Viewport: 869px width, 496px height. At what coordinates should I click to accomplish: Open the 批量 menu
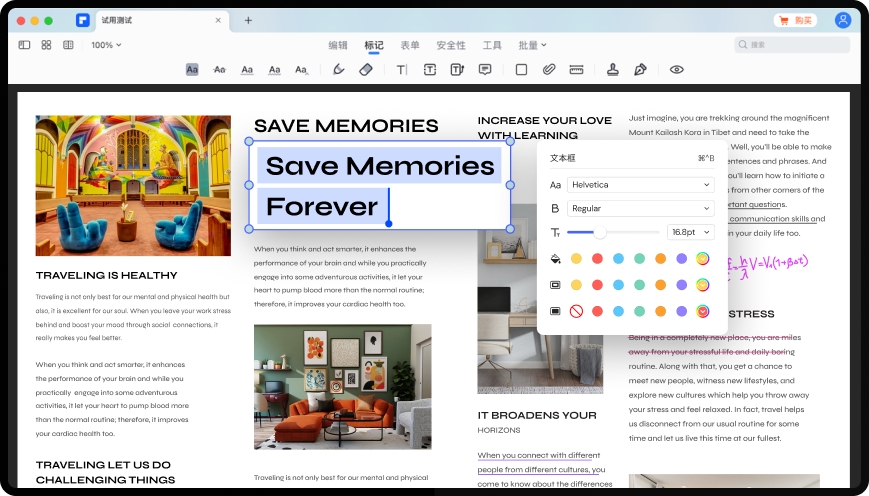tap(531, 45)
